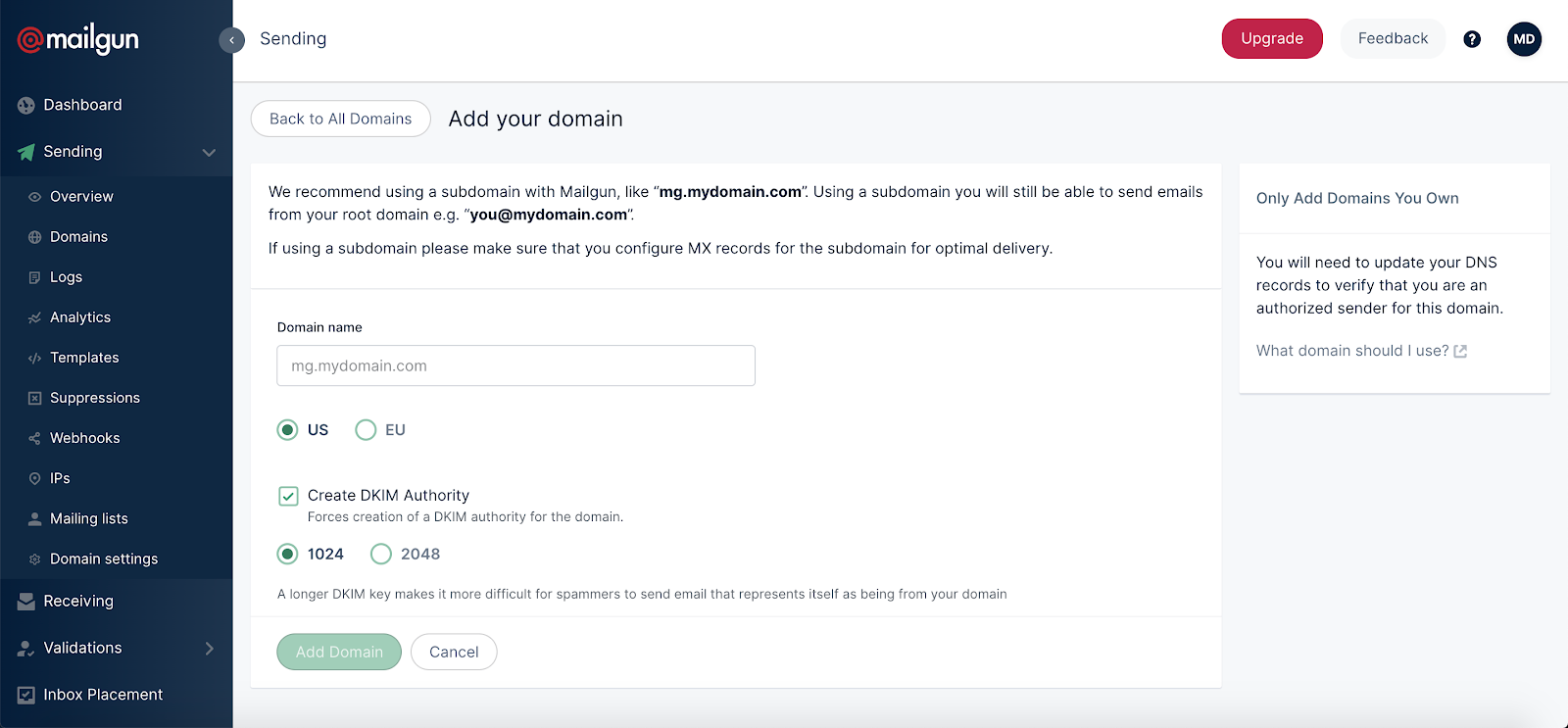Select the US region radio button

click(287, 430)
